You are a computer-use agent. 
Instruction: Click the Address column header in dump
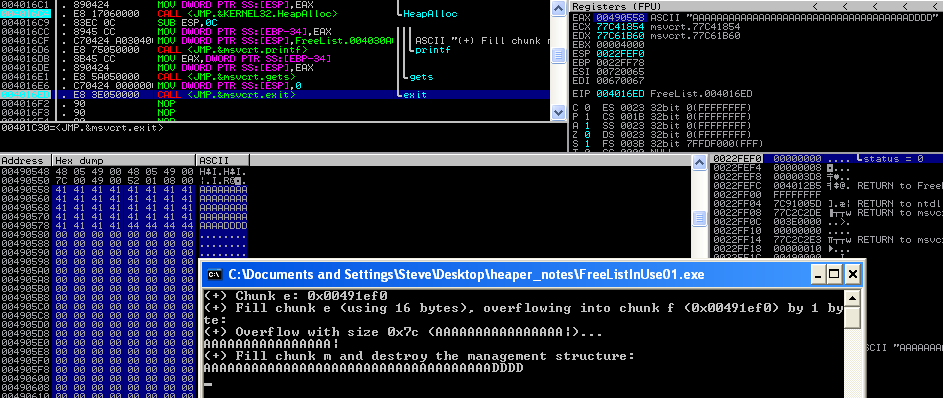(x=26, y=161)
